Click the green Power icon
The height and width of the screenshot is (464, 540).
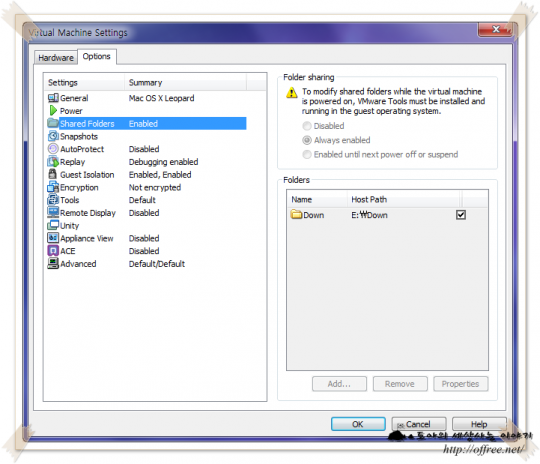pyautogui.click(x=53, y=111)
